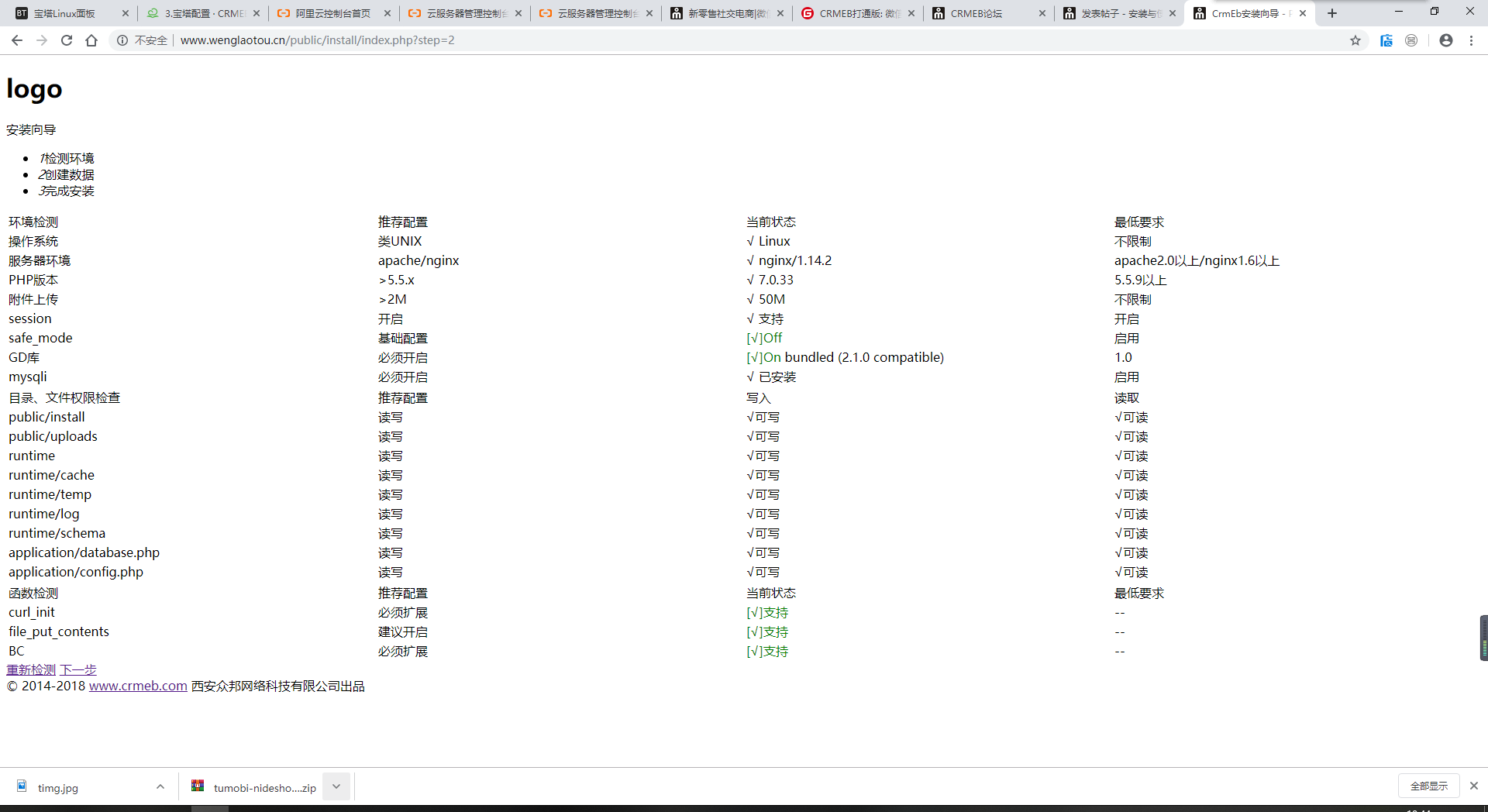Screen dimensions: 1488x812
Task: Click the browser back arrow
Action: (17, 40)
